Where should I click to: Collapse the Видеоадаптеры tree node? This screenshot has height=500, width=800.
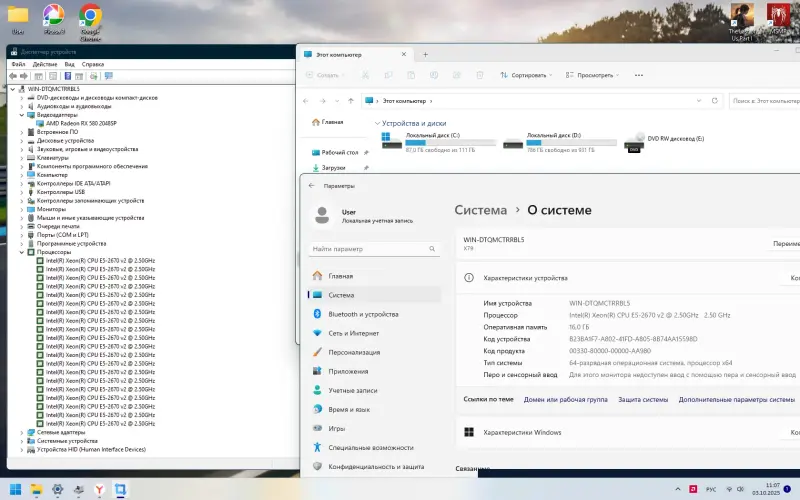(x=22, y=115)
